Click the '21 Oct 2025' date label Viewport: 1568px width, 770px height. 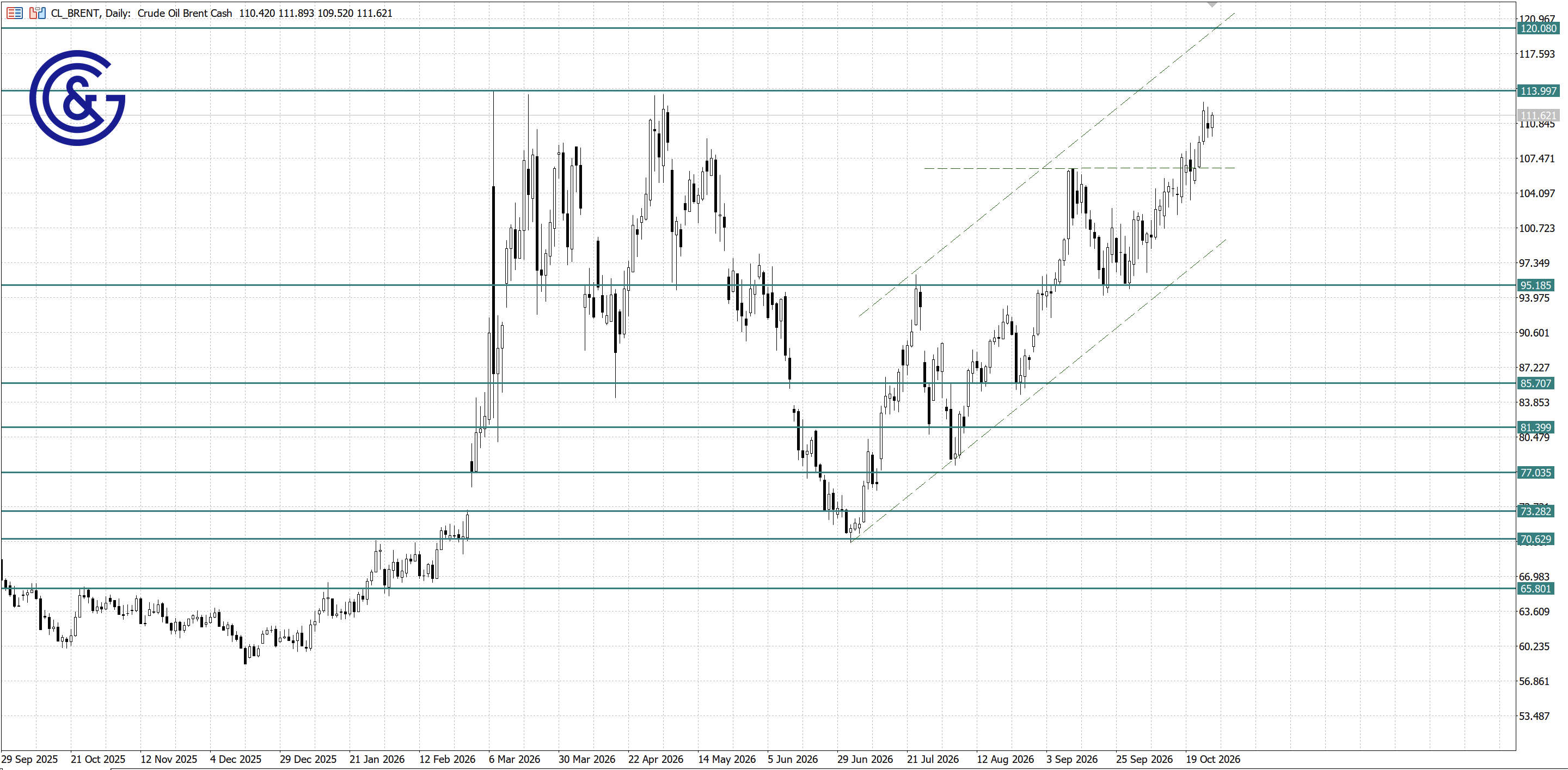point(98,760)
